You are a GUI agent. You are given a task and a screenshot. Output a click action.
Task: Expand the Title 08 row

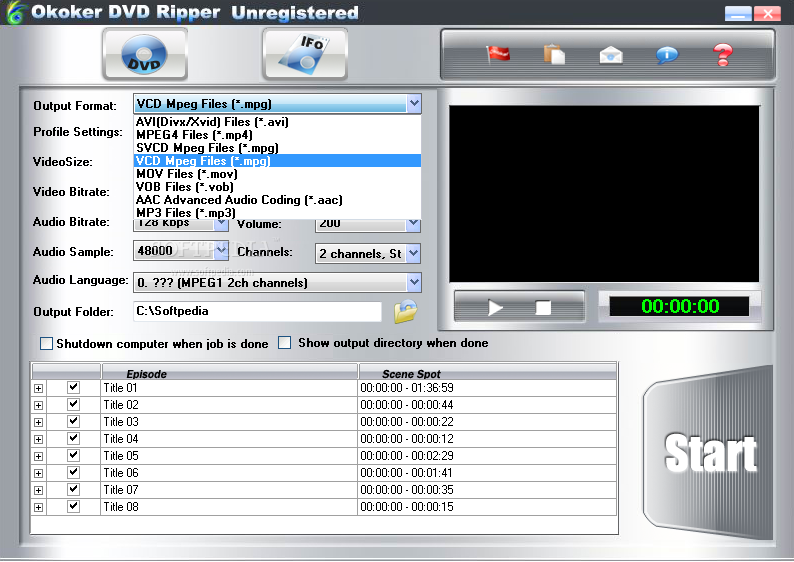[x=38, y=507]
